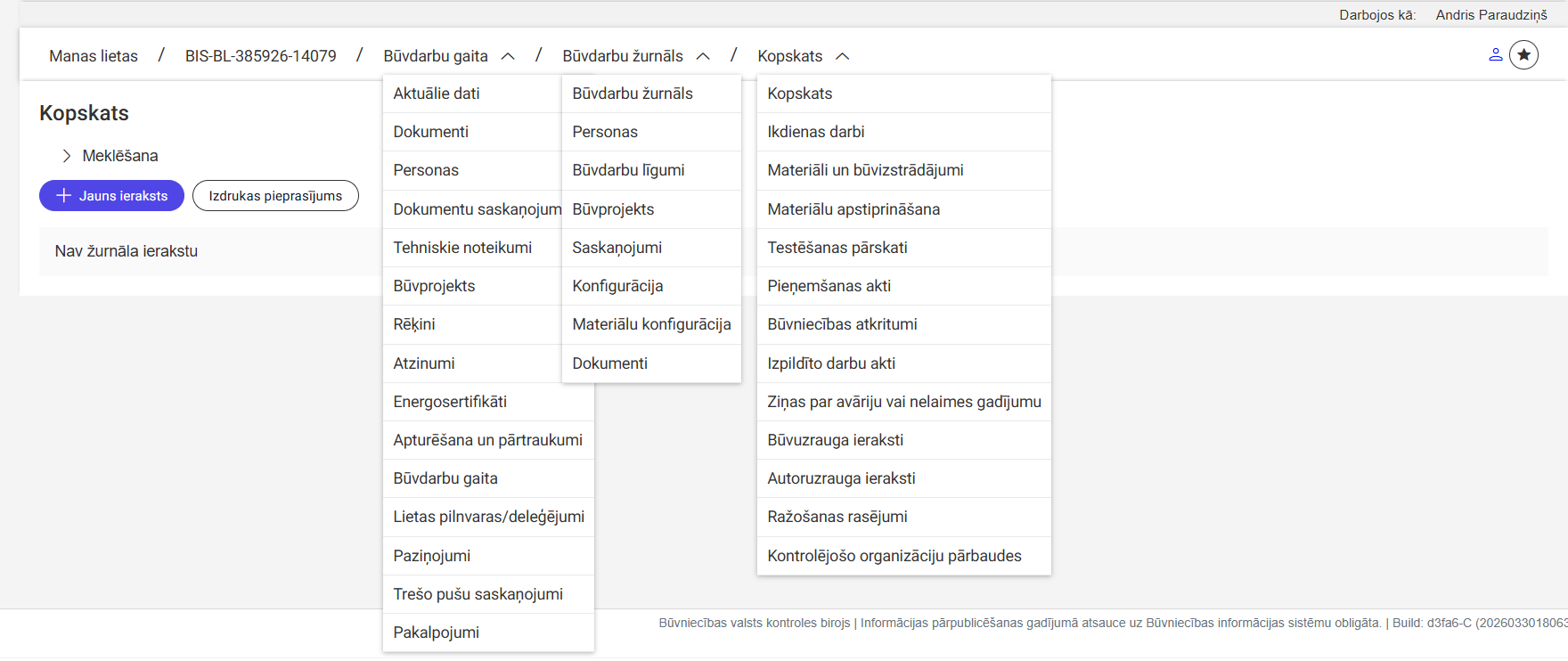Collapse the Kopskats breadcrumb dropdown
Viewport: 1568px width, 661px height.
pos(842,56)
